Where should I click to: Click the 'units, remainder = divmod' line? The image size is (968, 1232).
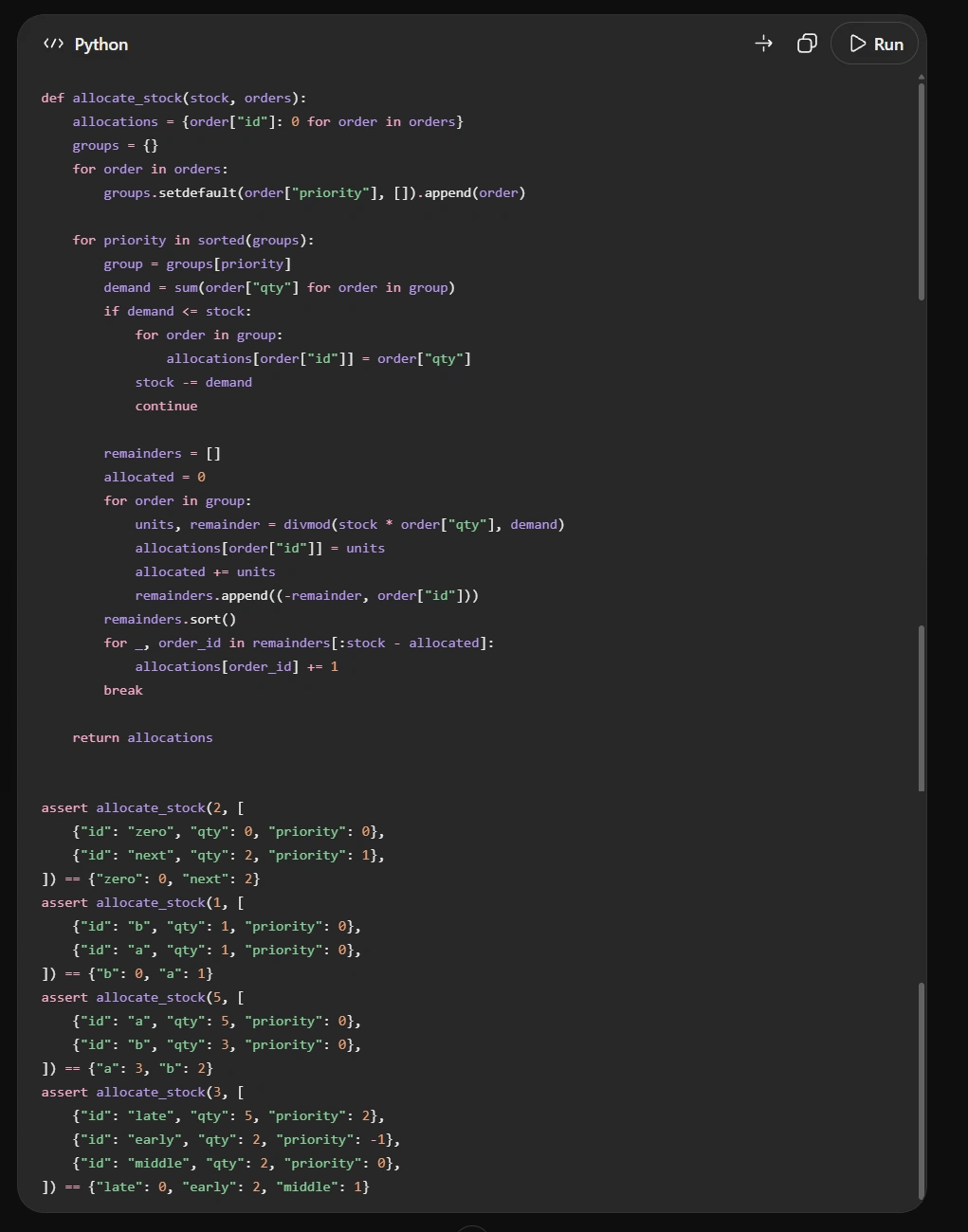pyautogui.click(x=350, y=524)
